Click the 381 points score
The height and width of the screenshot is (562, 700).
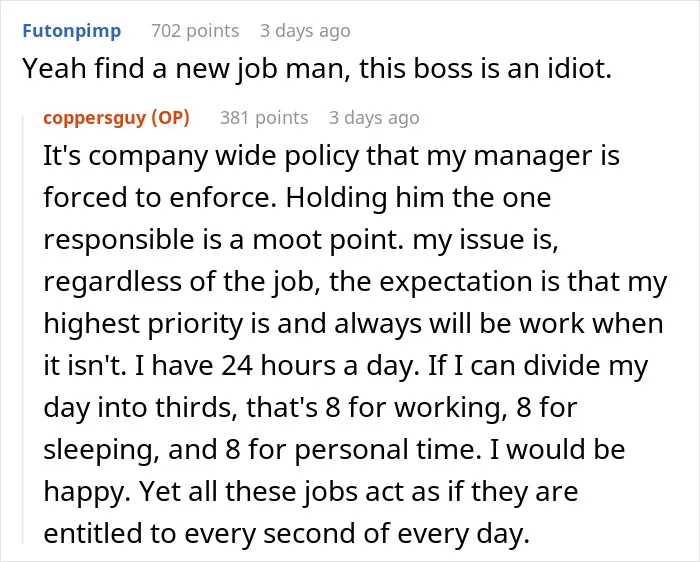click(264, 118)
